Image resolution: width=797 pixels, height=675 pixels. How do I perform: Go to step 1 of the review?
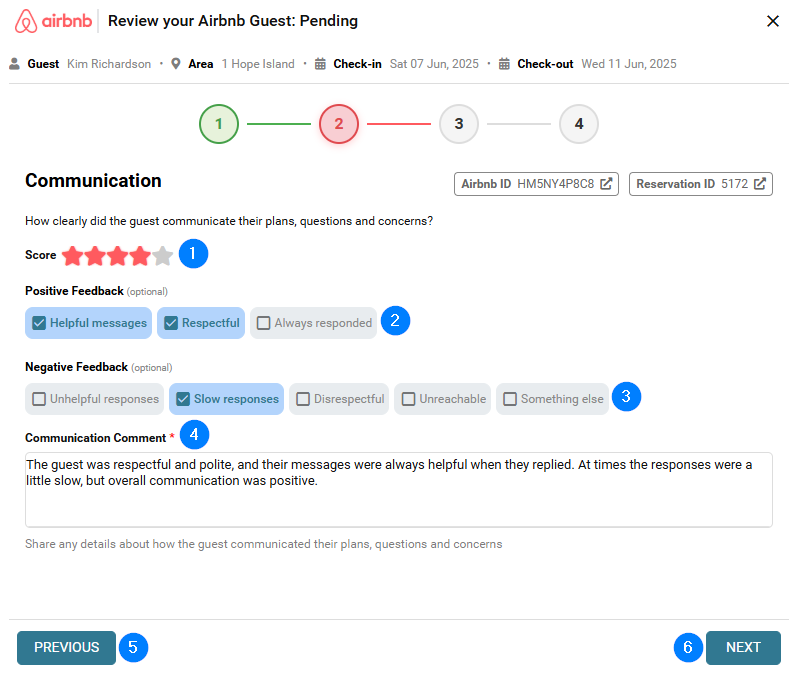coord(219,124)
